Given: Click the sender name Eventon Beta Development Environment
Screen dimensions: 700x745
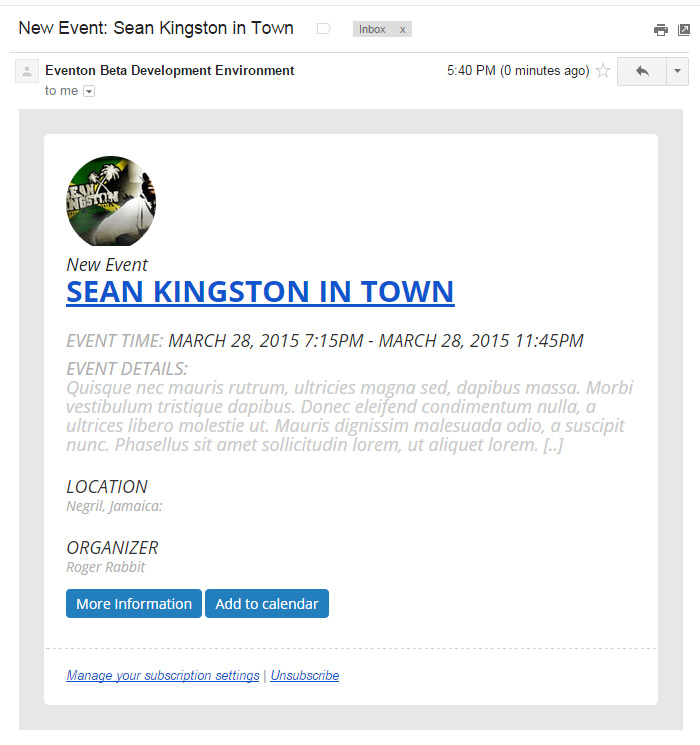Looking at the screenshot, I should [170, 70].
